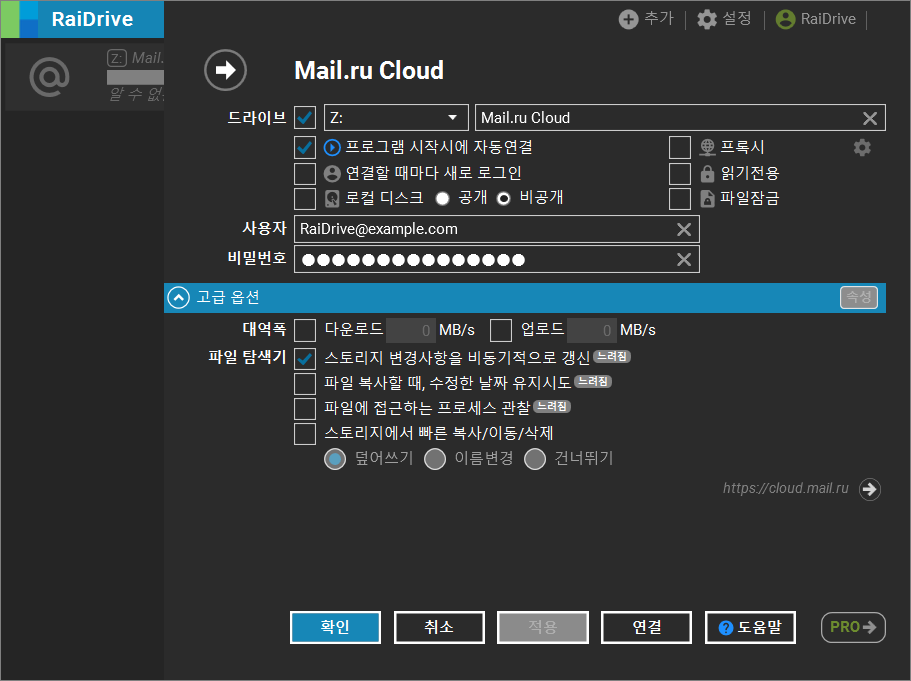Viewport: 911px width, 681px height.
Task: Click the PRO upgrade button
Action: (853, 628)
